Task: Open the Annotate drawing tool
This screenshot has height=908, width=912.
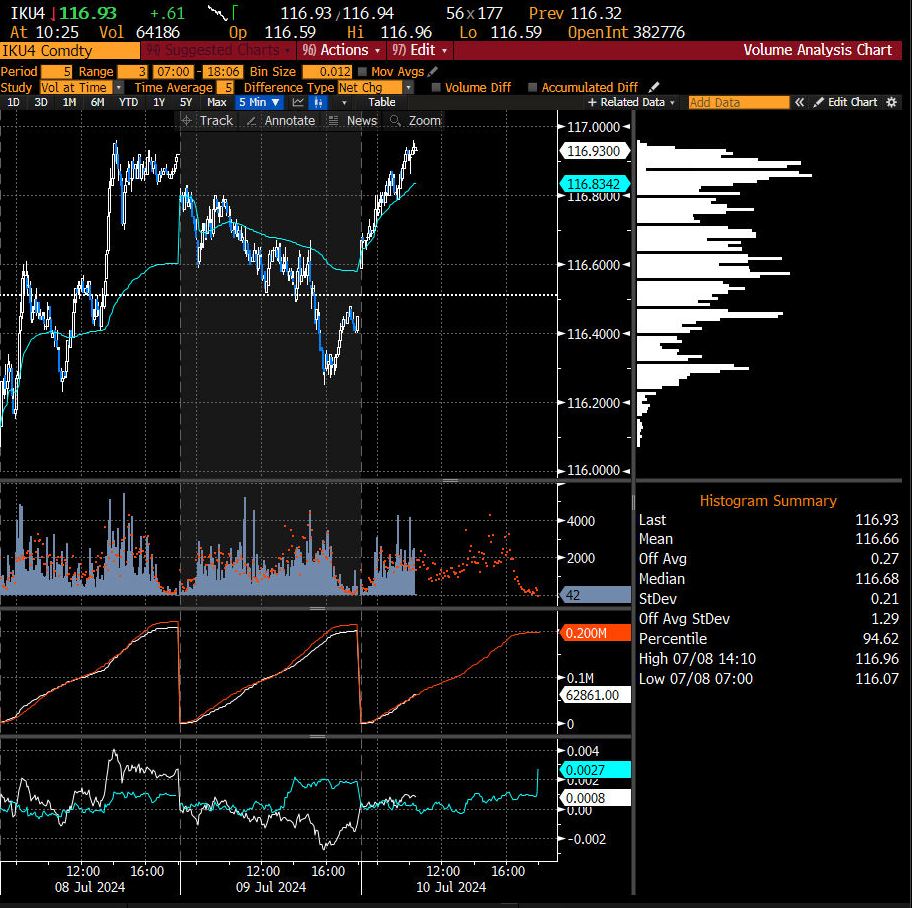Action: (280, 120)
